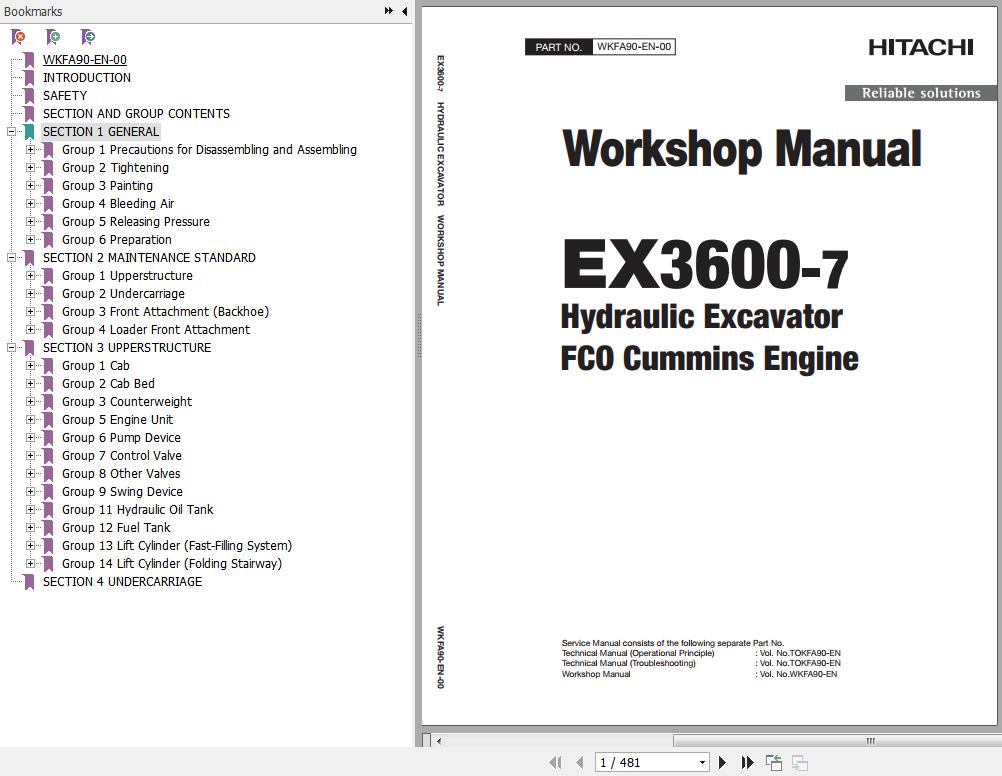Click the teal bookmark icon beside SECTION 1 GENERAL
1002x776 pixels.
click(29, 132)
